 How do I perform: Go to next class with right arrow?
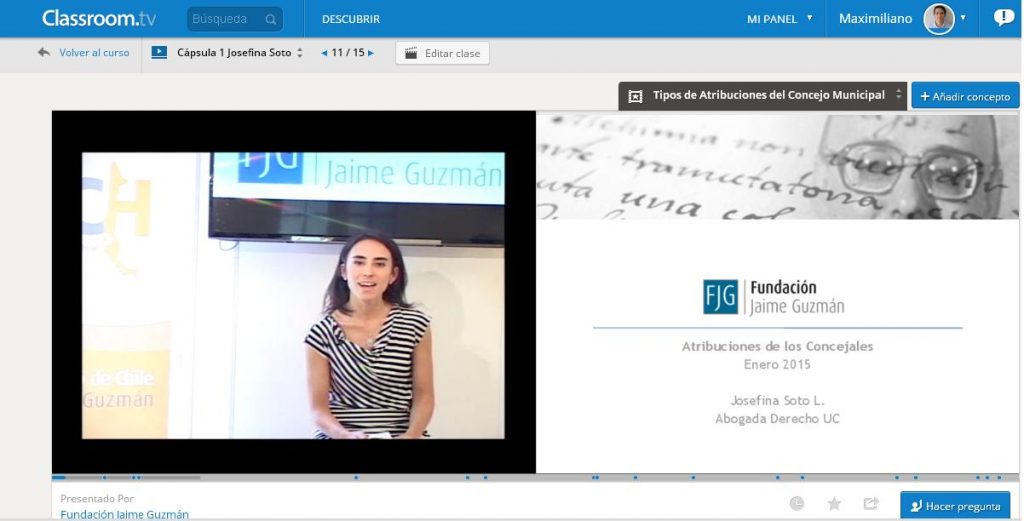371,53
